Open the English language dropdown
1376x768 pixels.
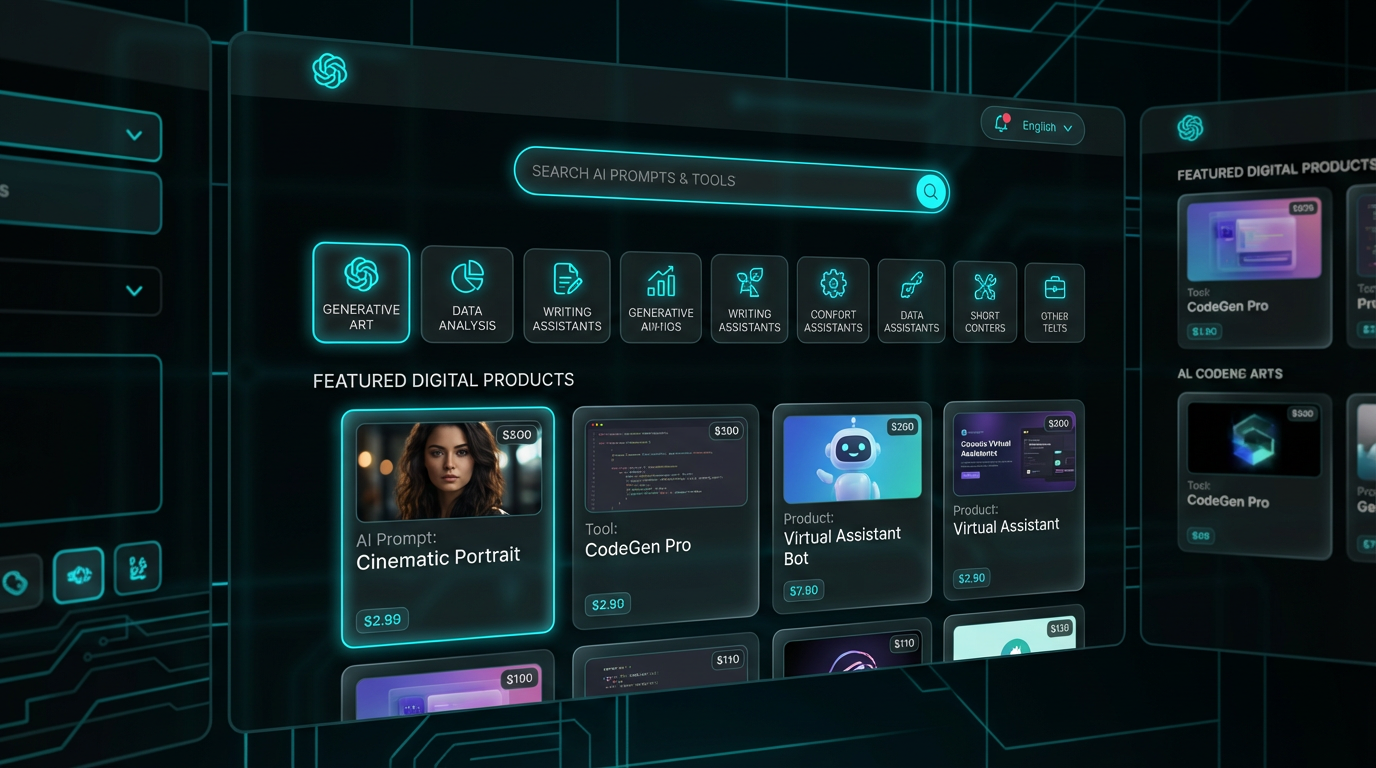pyautogui.click(x=1044, y=127)
